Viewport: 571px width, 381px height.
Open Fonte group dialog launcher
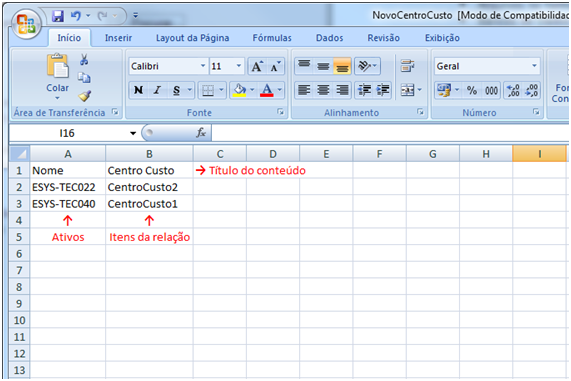[x=280, y=112]
